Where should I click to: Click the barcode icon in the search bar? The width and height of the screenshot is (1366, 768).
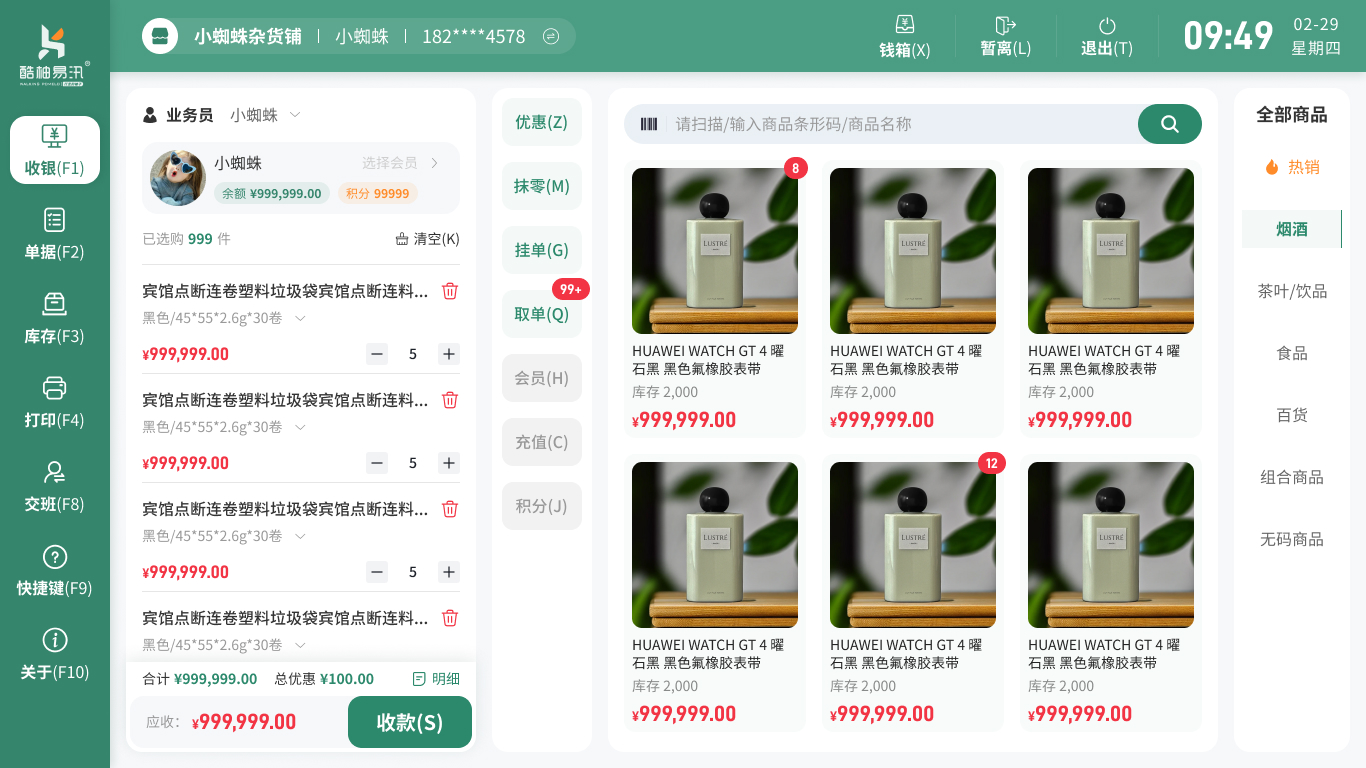[x=649, y=124]
